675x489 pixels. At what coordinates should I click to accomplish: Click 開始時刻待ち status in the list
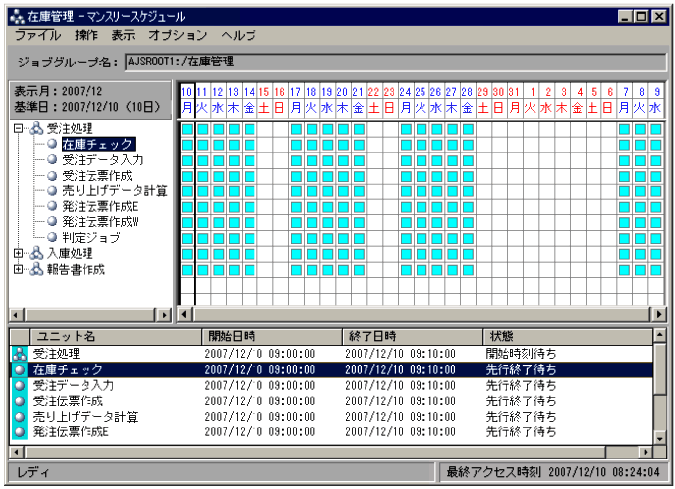click(x=521, y=354)
